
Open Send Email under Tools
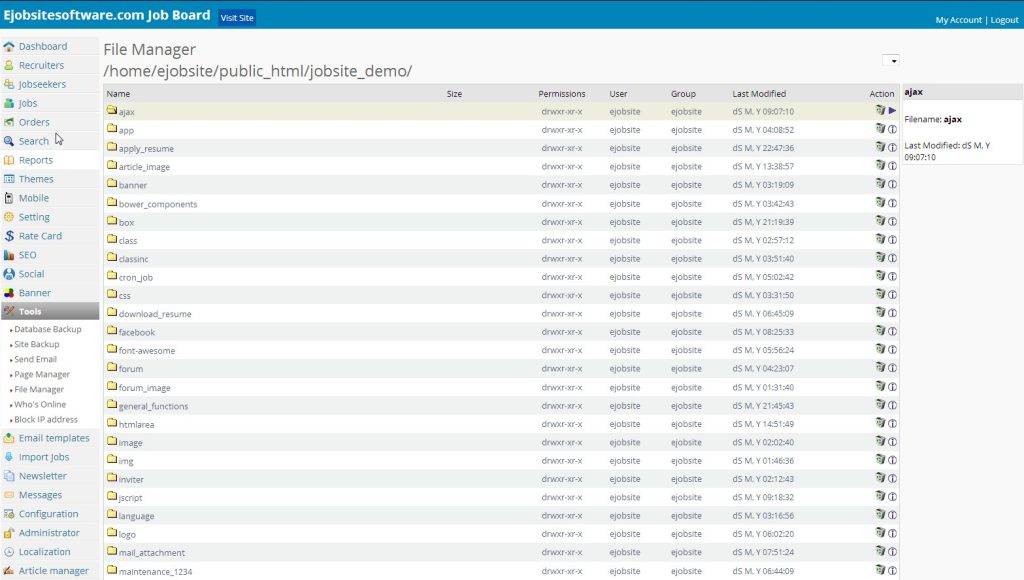[35, 359]
